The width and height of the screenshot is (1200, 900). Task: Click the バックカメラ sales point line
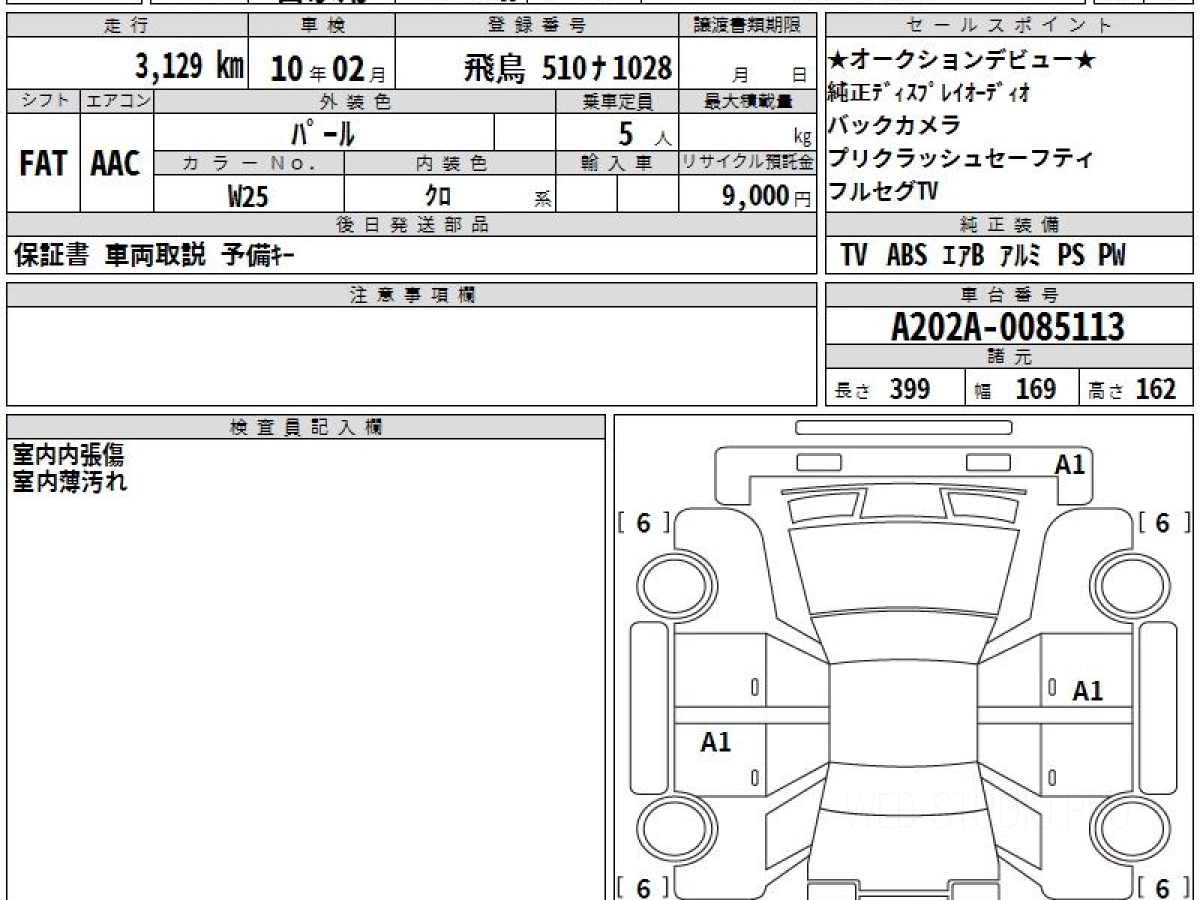pos(894,126)
